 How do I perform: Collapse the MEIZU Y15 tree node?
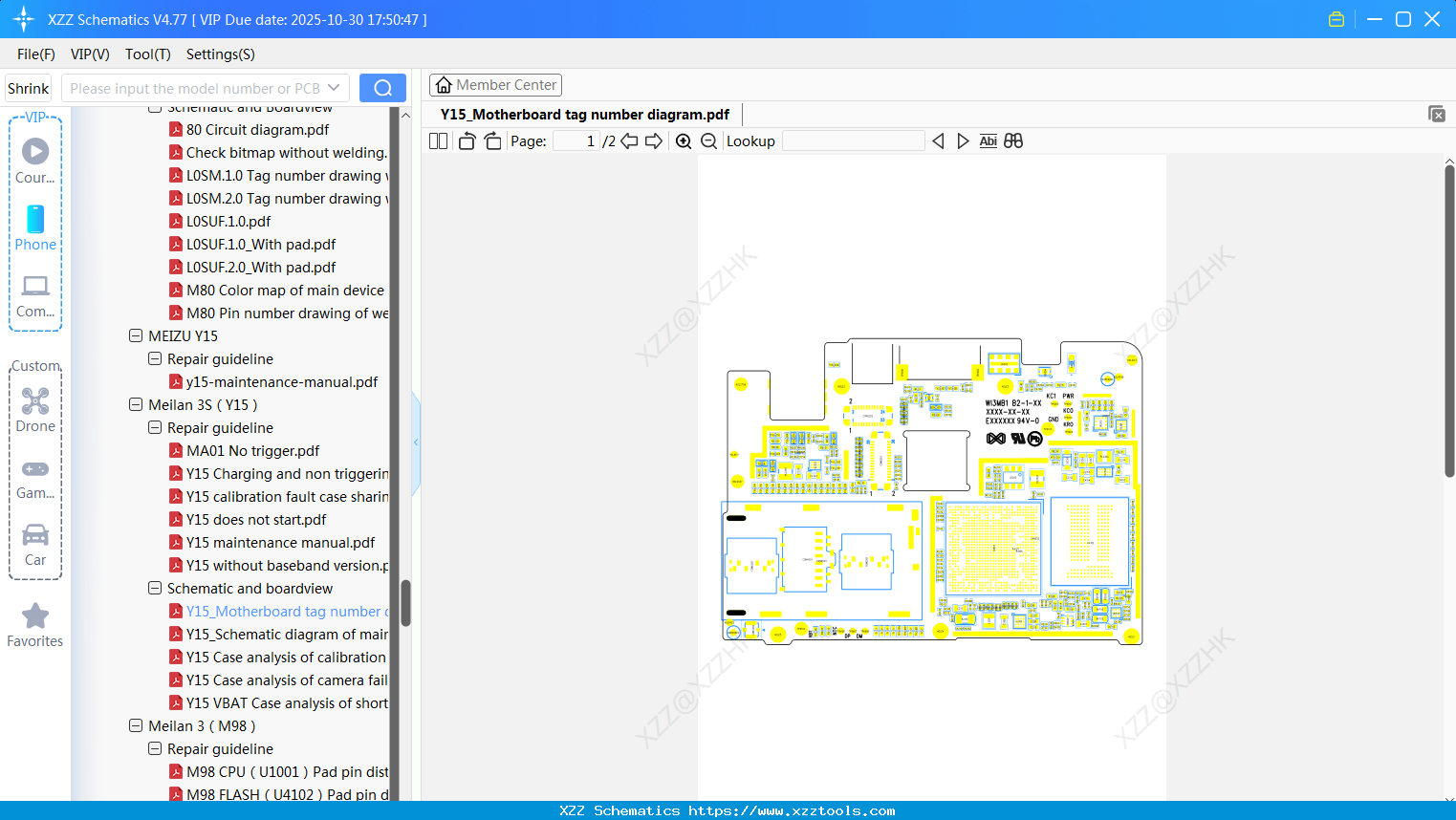tap(136, 335)
